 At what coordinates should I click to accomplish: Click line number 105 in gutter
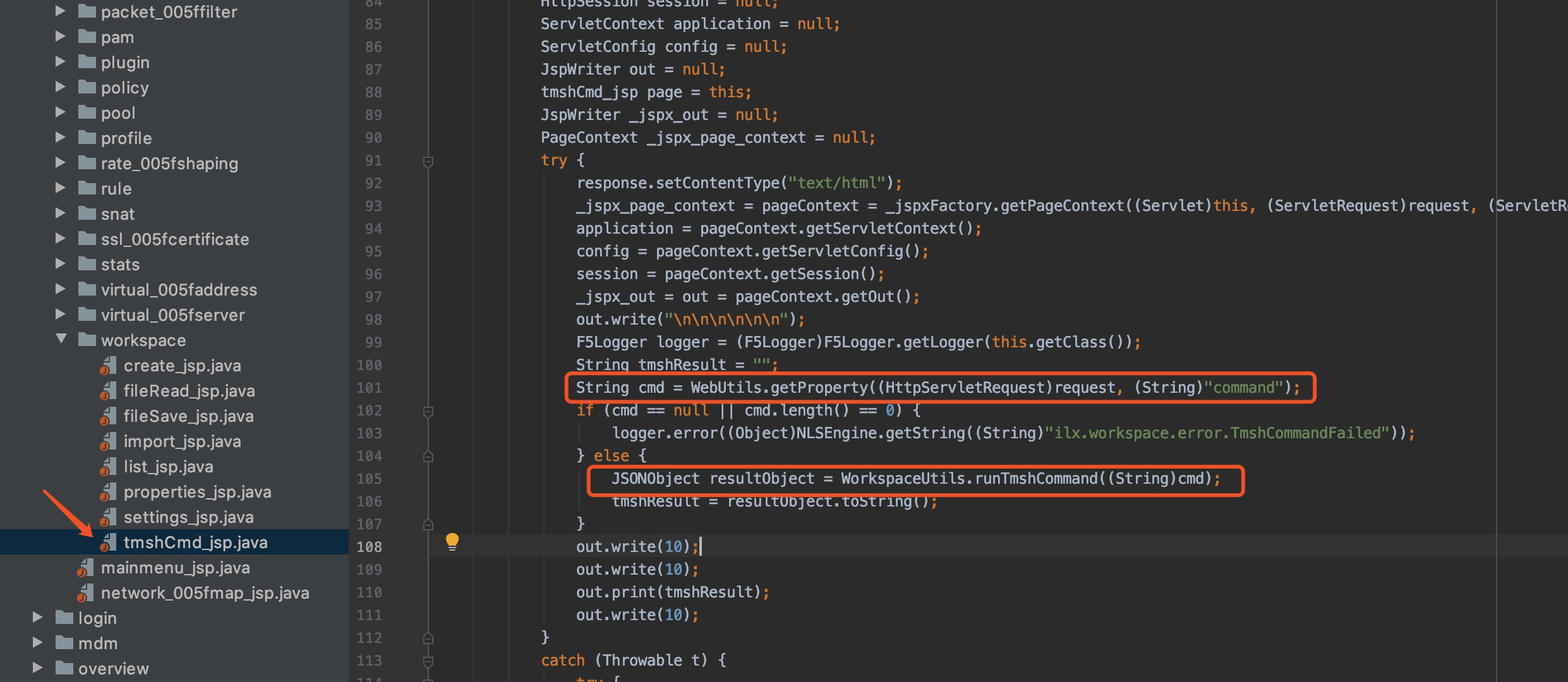click(x=369, y=479)
